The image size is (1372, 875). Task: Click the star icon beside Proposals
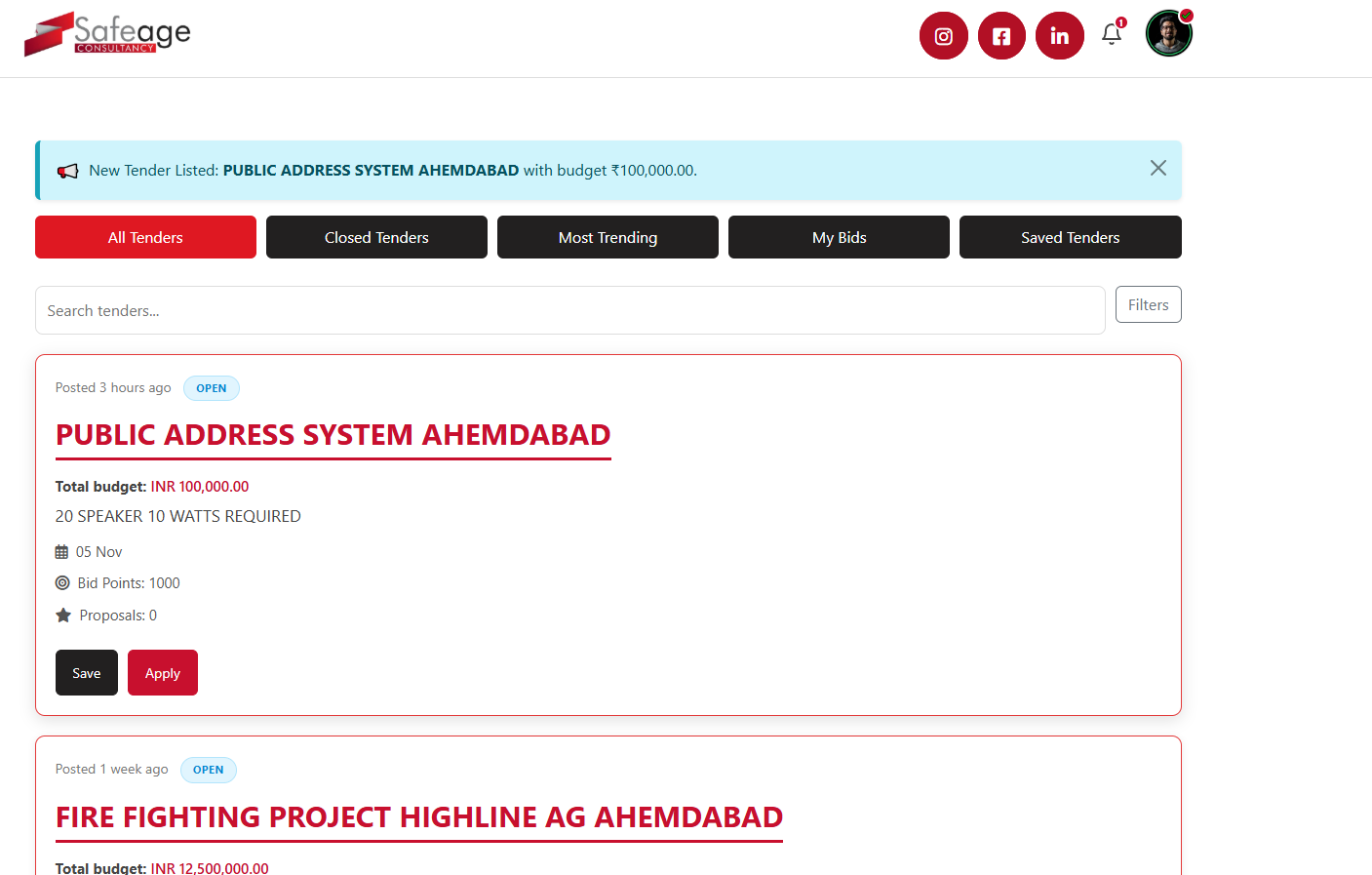point(63,616)
